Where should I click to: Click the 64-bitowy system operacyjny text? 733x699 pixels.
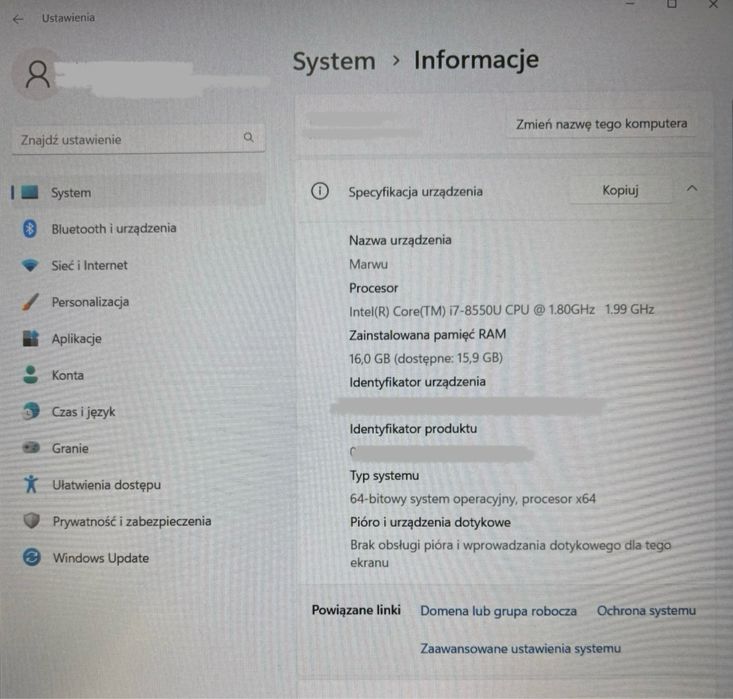pos(473,499)
